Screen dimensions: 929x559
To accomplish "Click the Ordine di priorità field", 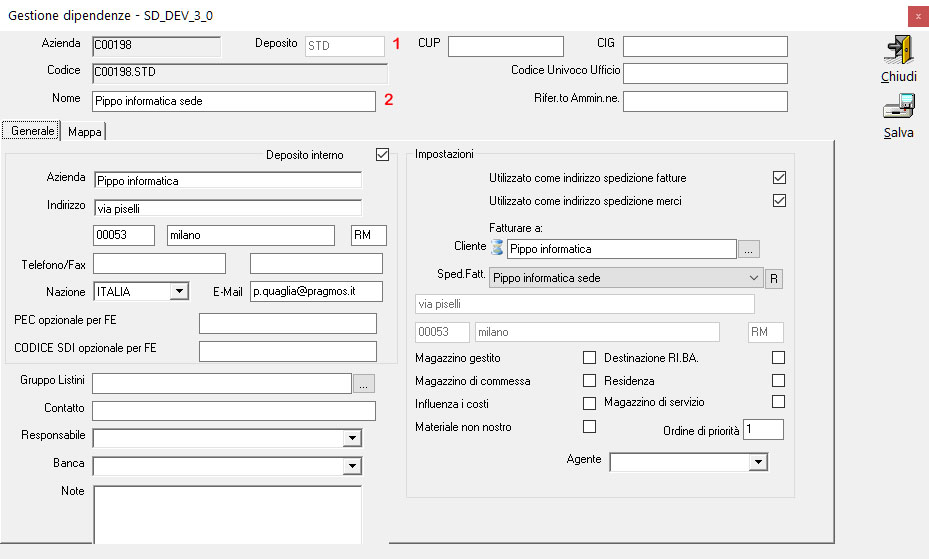I will [x=764, y=429].
